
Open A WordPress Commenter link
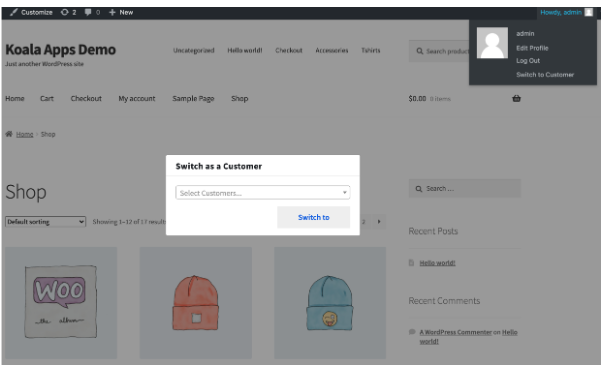[455, 332]
